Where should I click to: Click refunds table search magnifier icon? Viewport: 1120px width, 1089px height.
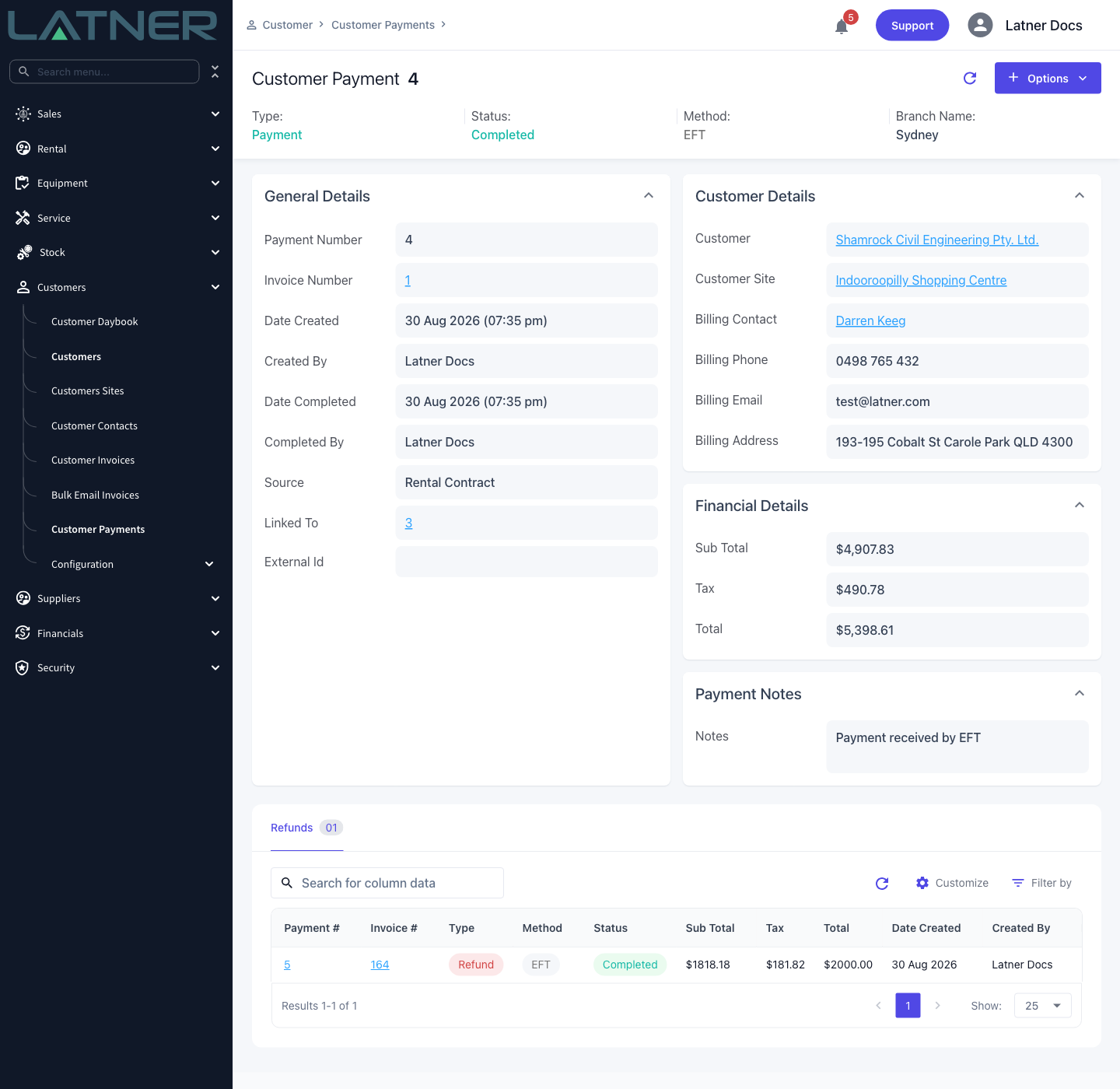tap(287, 883)
